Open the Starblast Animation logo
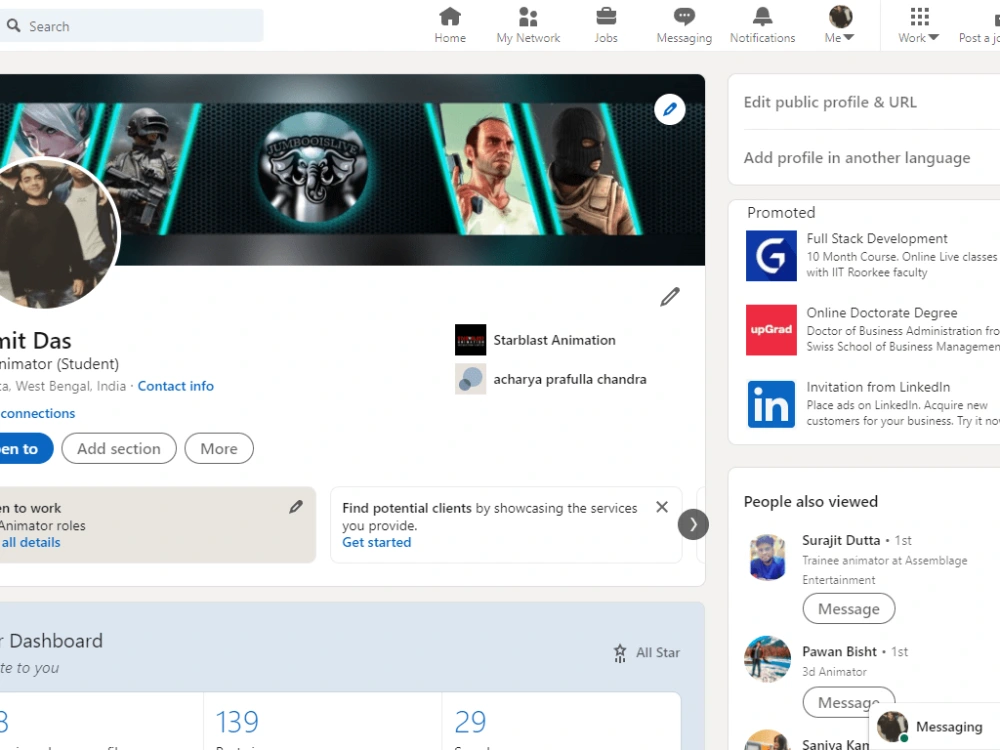The image size is (1000, 750). 470,340
